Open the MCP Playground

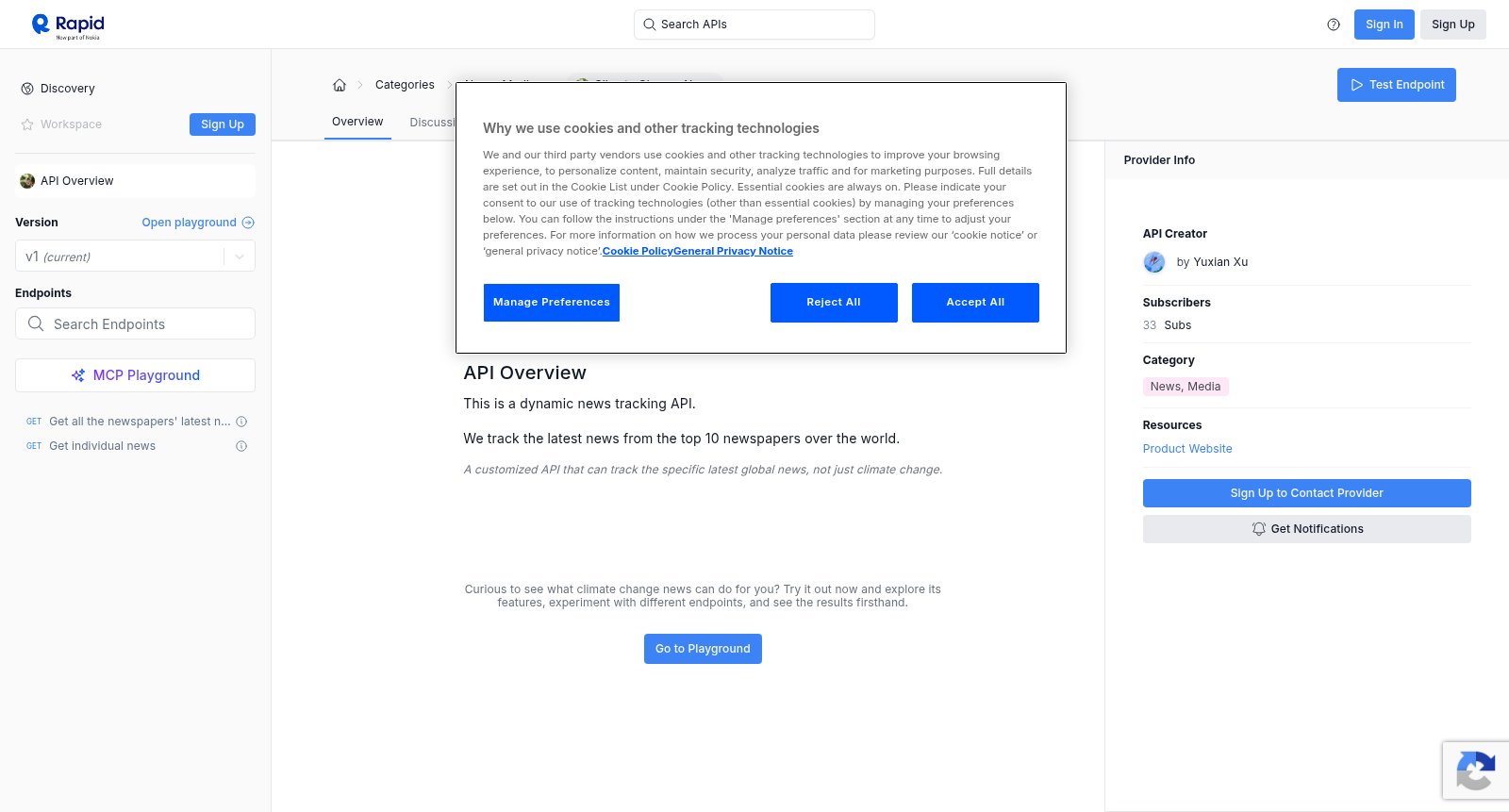coord(135,375)
